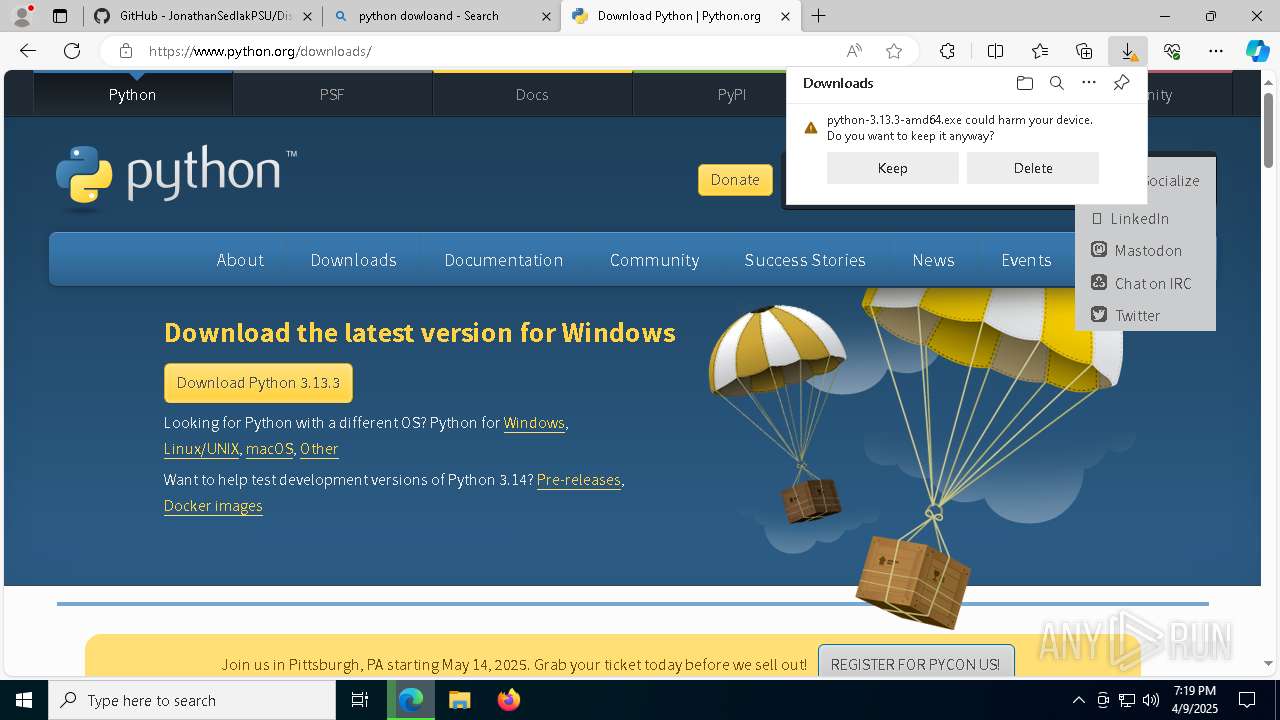The height and width of the screenshot is (720, 1280).
Task: Click the Downloads toolbar icon
Action: pos(1128,51)
